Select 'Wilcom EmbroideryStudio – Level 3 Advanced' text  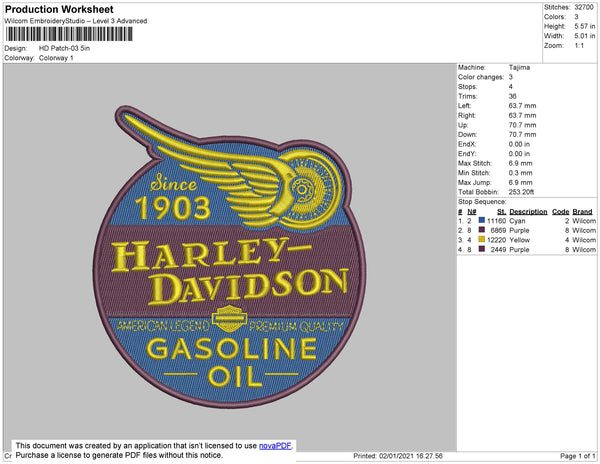click(x=76, y=21)
